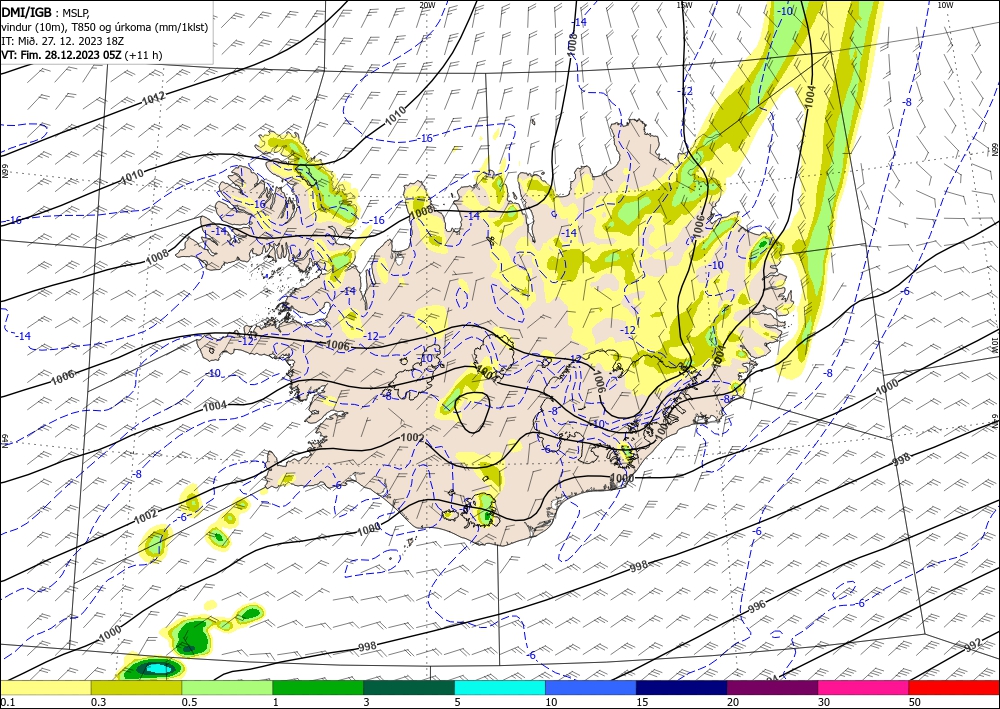Click legend value '0.3'
Viewport: 1000px width, 709px height.
pyautogui.click(x=98, y=702)
